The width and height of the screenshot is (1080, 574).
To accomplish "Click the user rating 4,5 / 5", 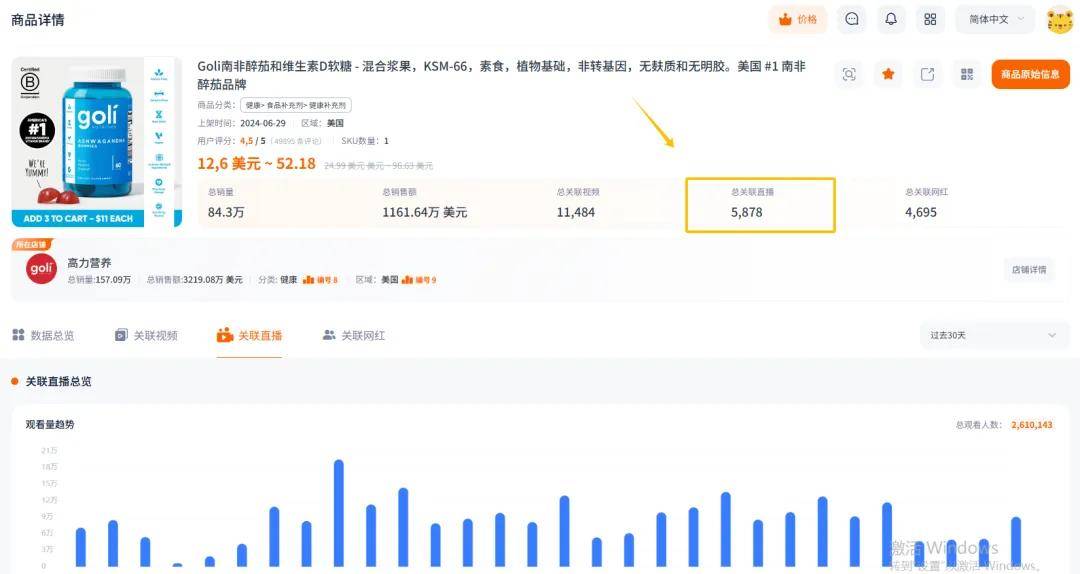I will [x=252, y=141].
